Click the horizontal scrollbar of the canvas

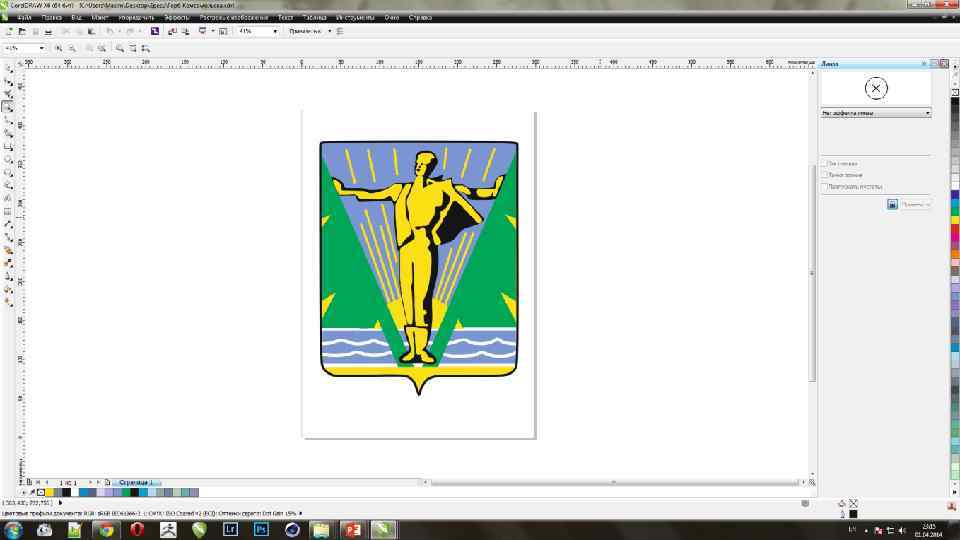click(x=614, y=482)
